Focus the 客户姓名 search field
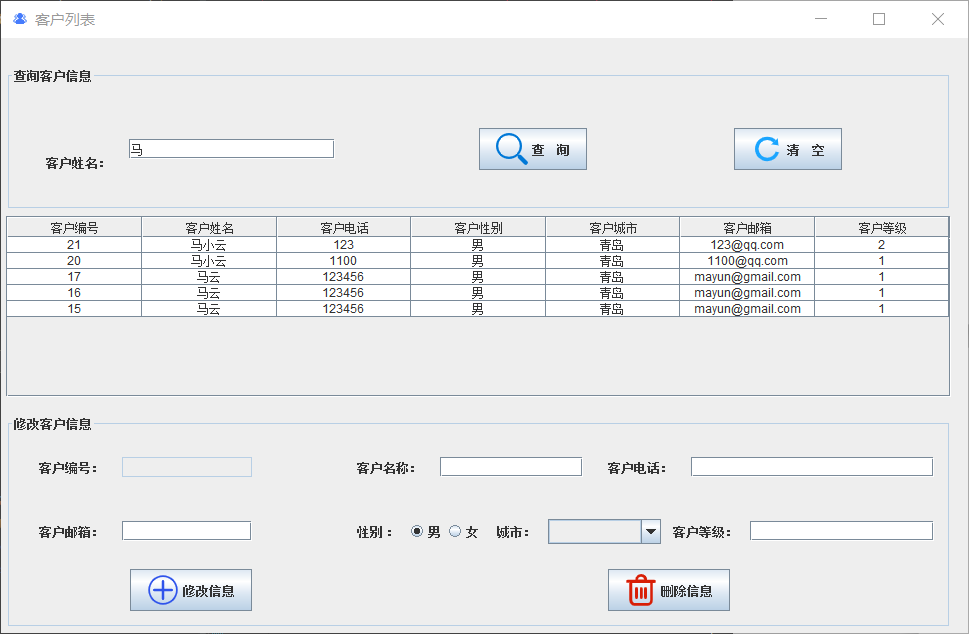 click(231, 149)
